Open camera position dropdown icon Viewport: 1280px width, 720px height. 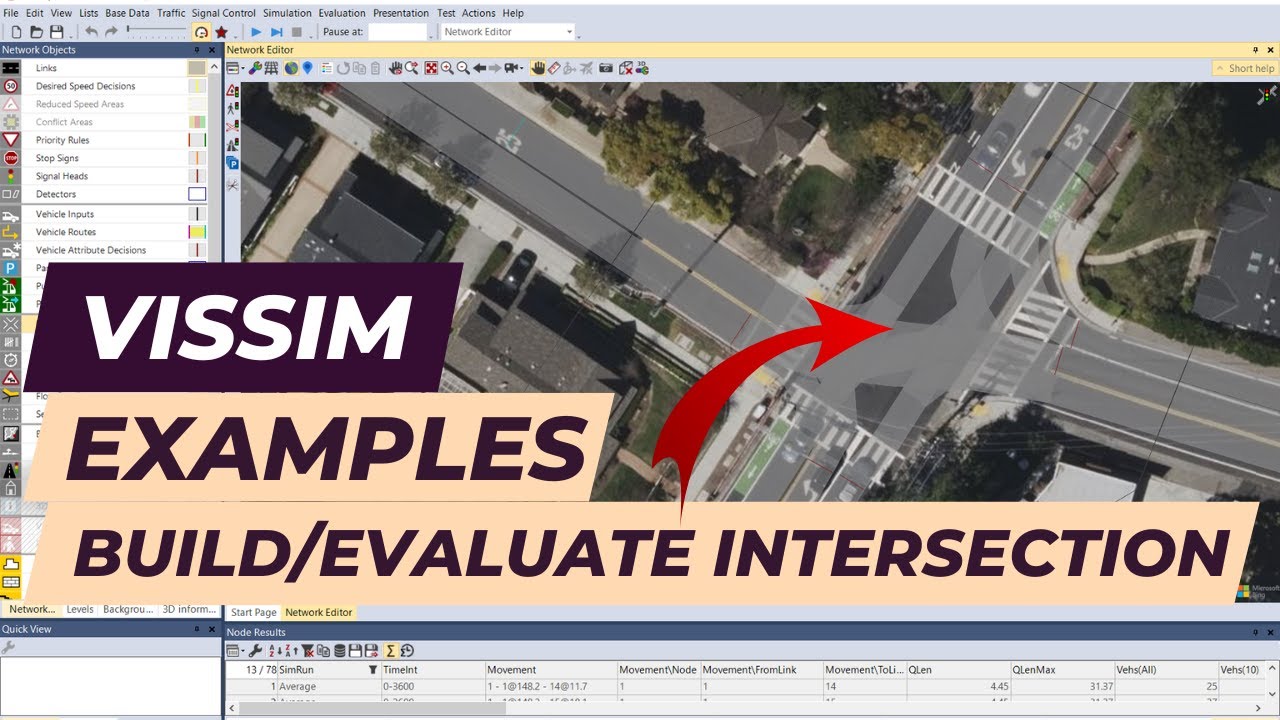(x=513, y=68)
